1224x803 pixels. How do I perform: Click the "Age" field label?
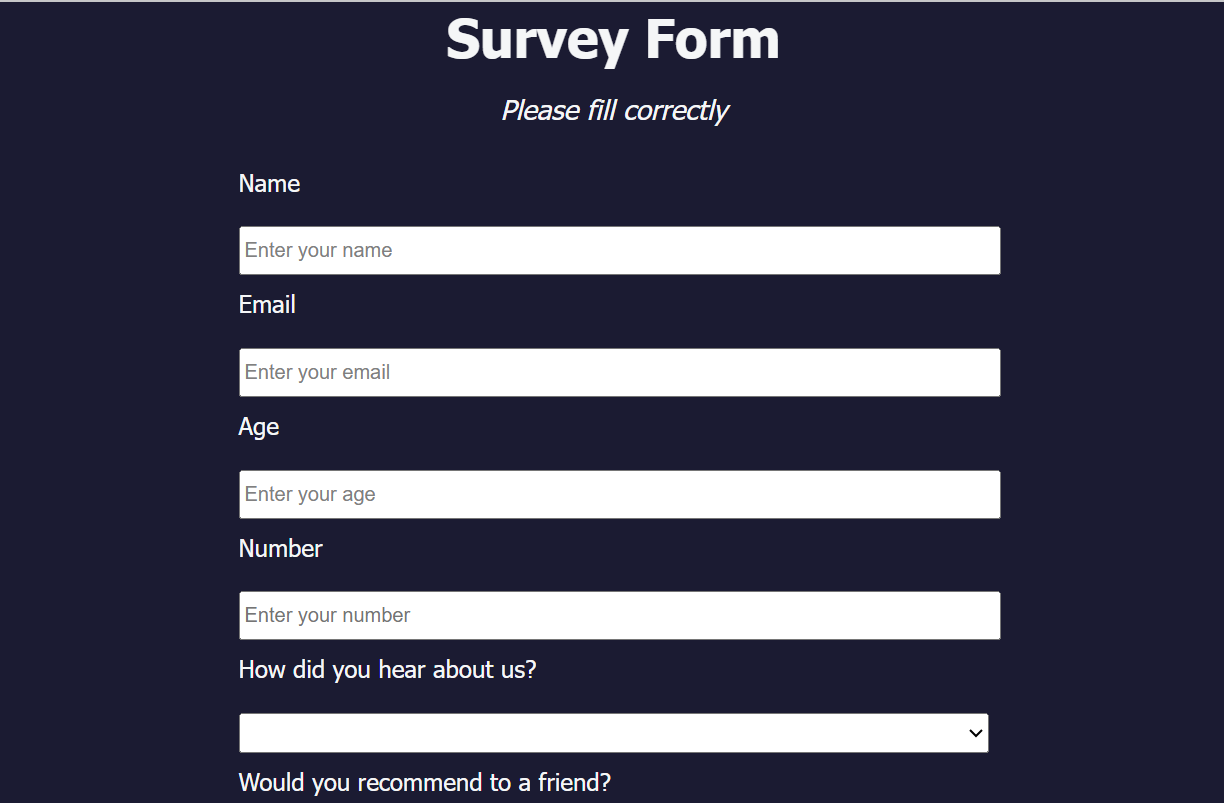(x=258, y=427)
